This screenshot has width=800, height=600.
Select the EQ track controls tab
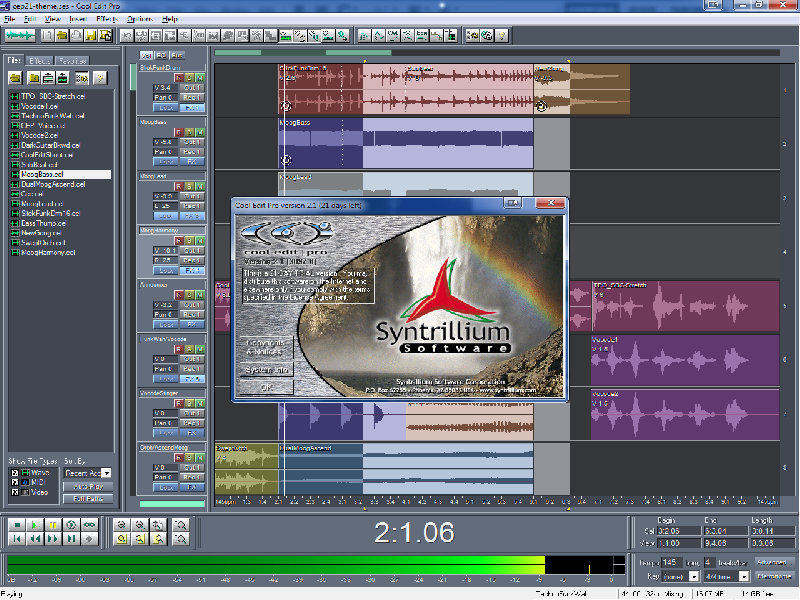[x=161, y=55]
